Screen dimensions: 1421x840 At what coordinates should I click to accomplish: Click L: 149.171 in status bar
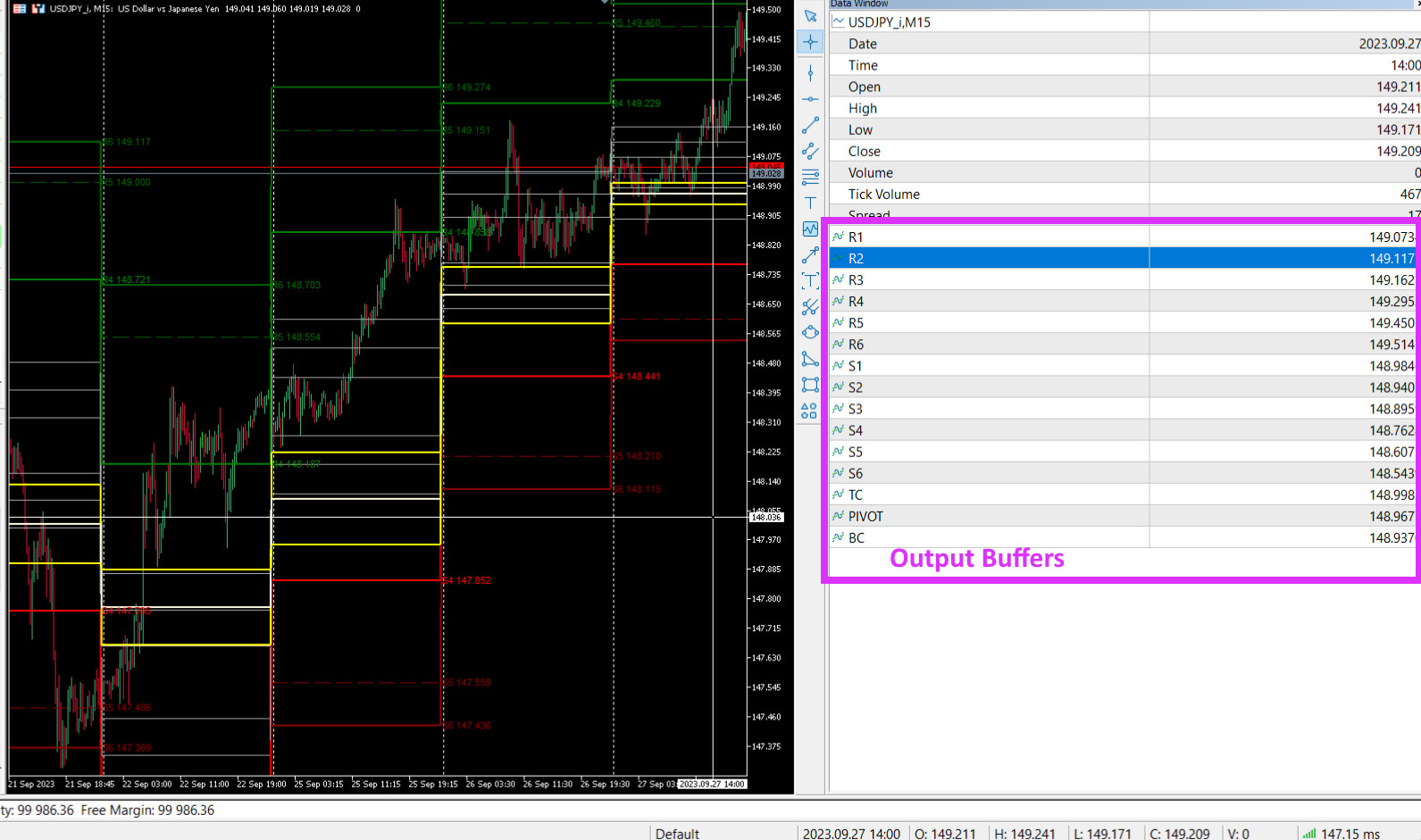[1102, 834]
